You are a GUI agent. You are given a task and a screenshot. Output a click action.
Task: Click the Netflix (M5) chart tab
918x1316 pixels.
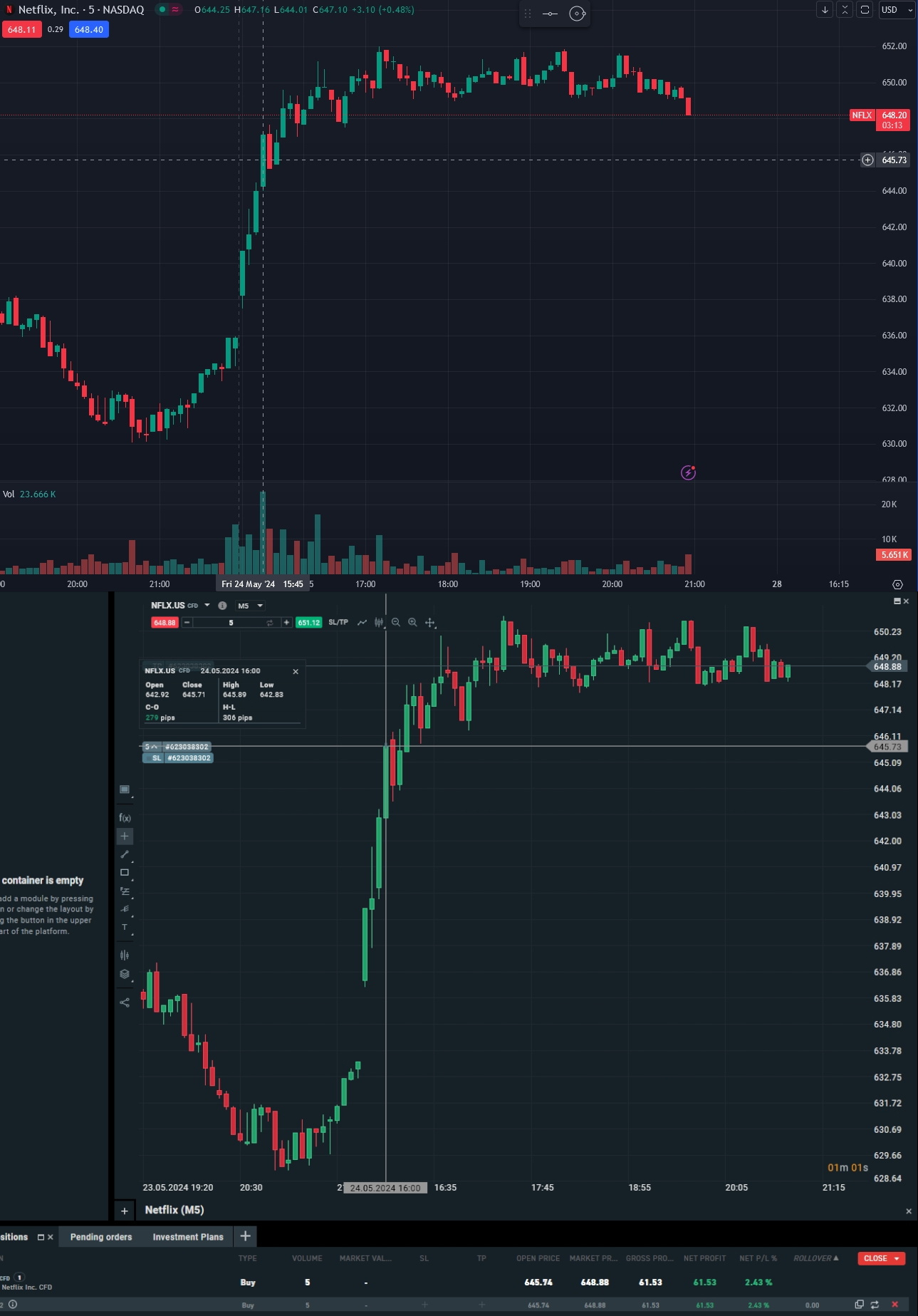click(x=174, y=1210)
